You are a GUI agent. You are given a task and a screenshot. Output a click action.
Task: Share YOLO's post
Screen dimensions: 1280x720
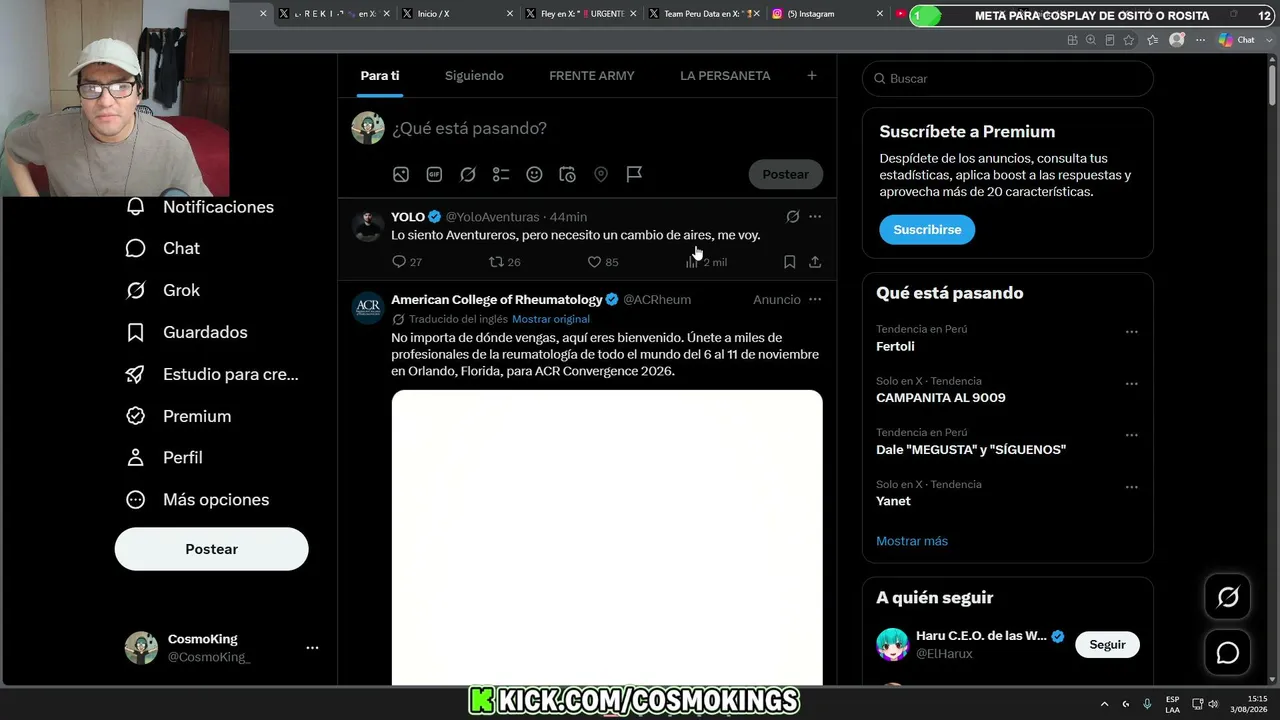pos(815,262)
